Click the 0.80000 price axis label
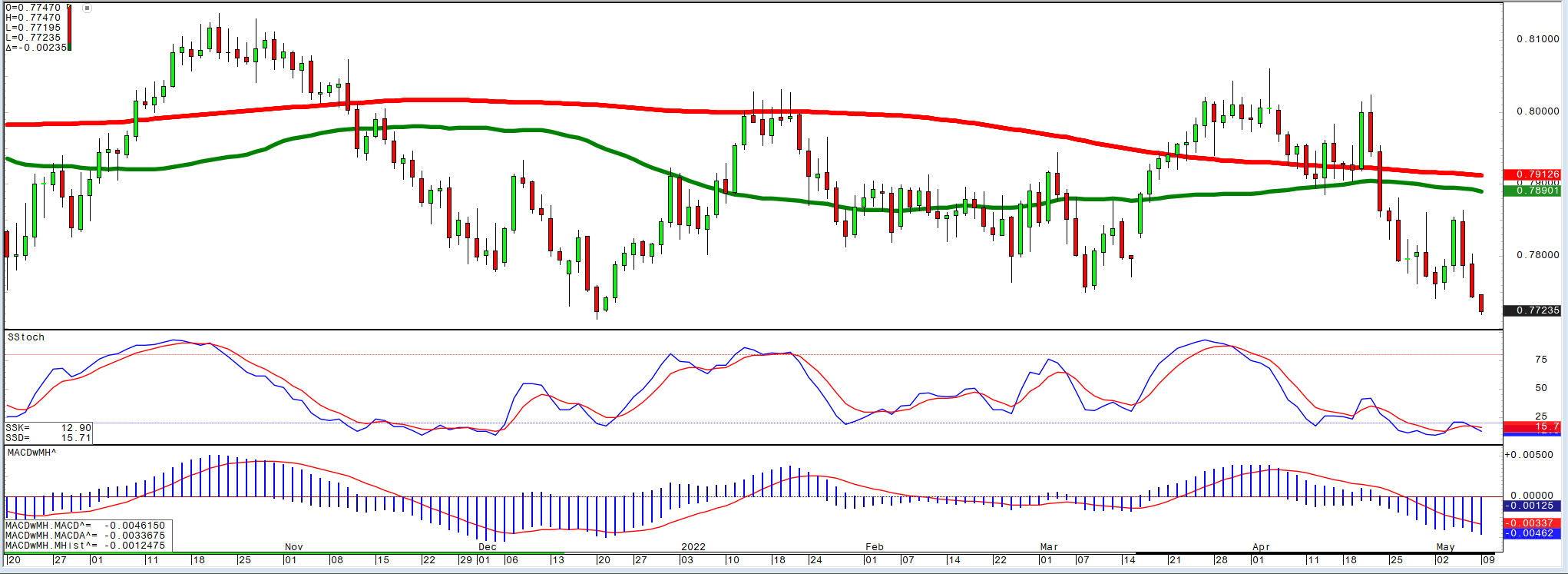The height and width of the screenshot is (574, 1568). (1537, 111)
